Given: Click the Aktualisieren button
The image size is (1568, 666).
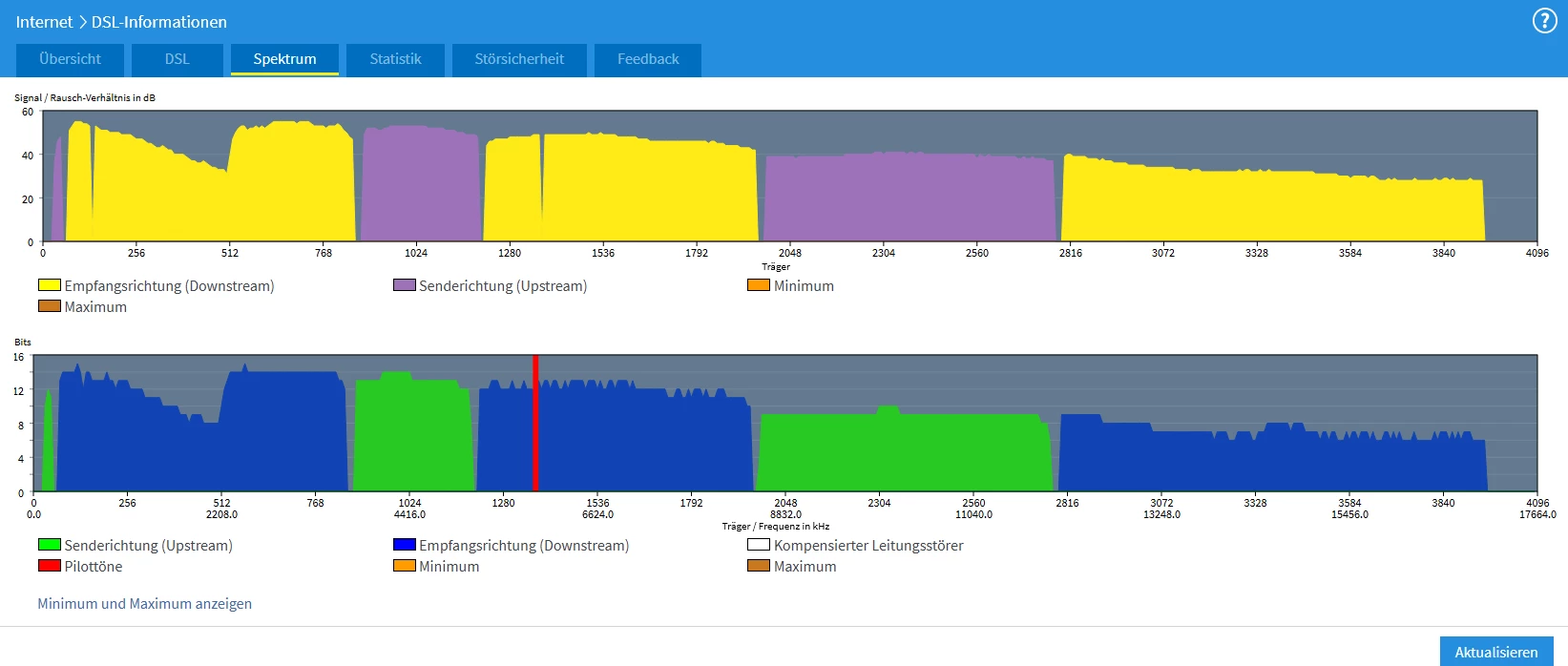Looking at the screenshot, I should [x=1496, y=652].
